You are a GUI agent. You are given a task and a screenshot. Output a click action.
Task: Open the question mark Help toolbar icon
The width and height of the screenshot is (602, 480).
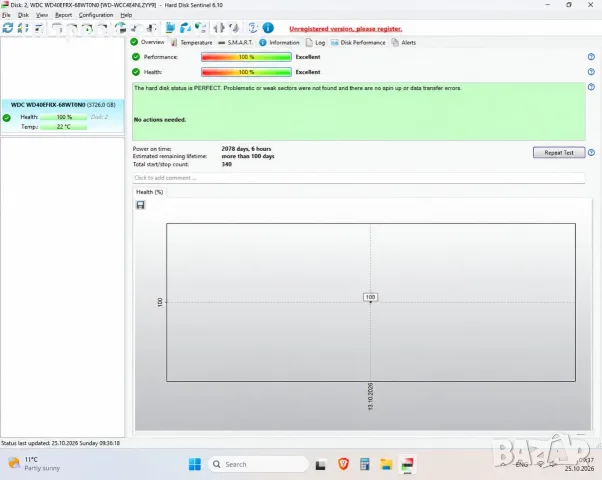point(253,28)
